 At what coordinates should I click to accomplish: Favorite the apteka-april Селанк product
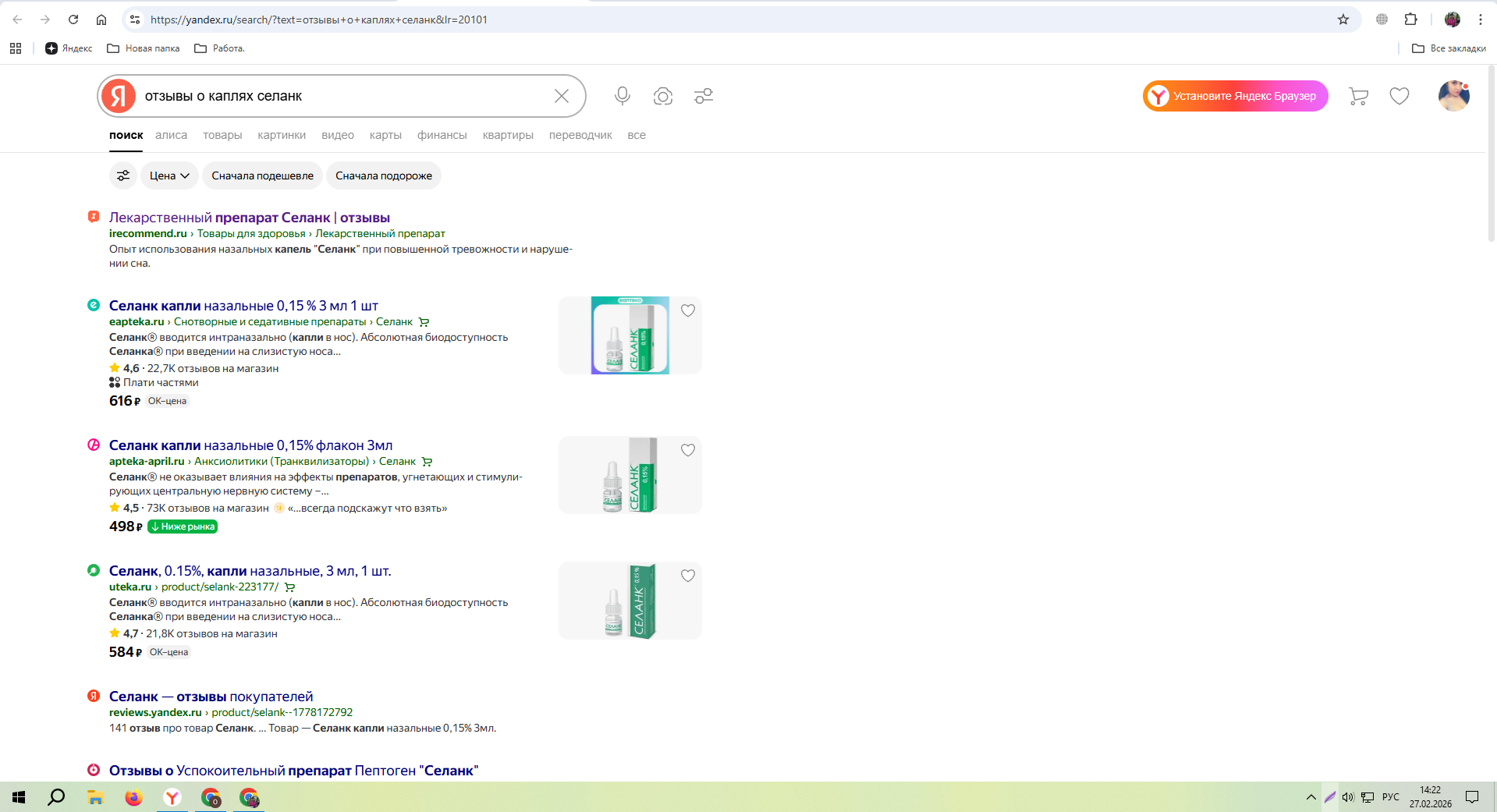688,450
